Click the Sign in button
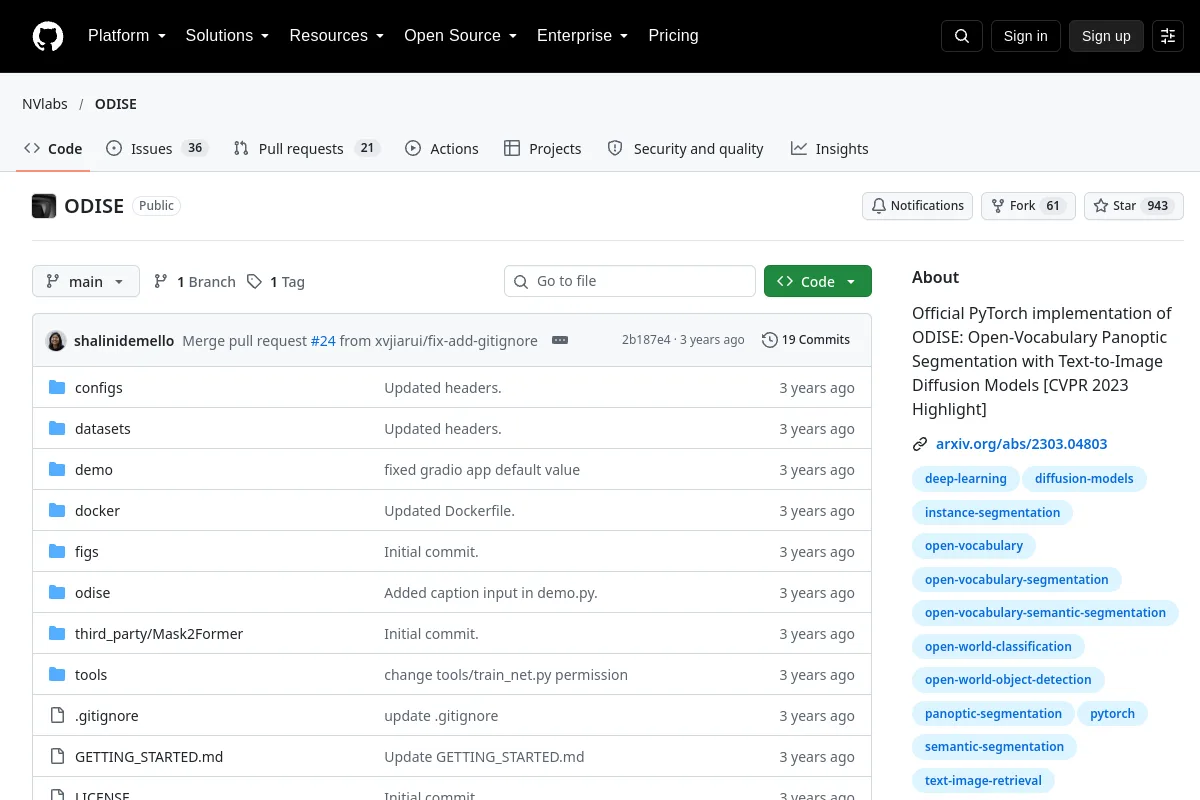 coord(1026,36)
